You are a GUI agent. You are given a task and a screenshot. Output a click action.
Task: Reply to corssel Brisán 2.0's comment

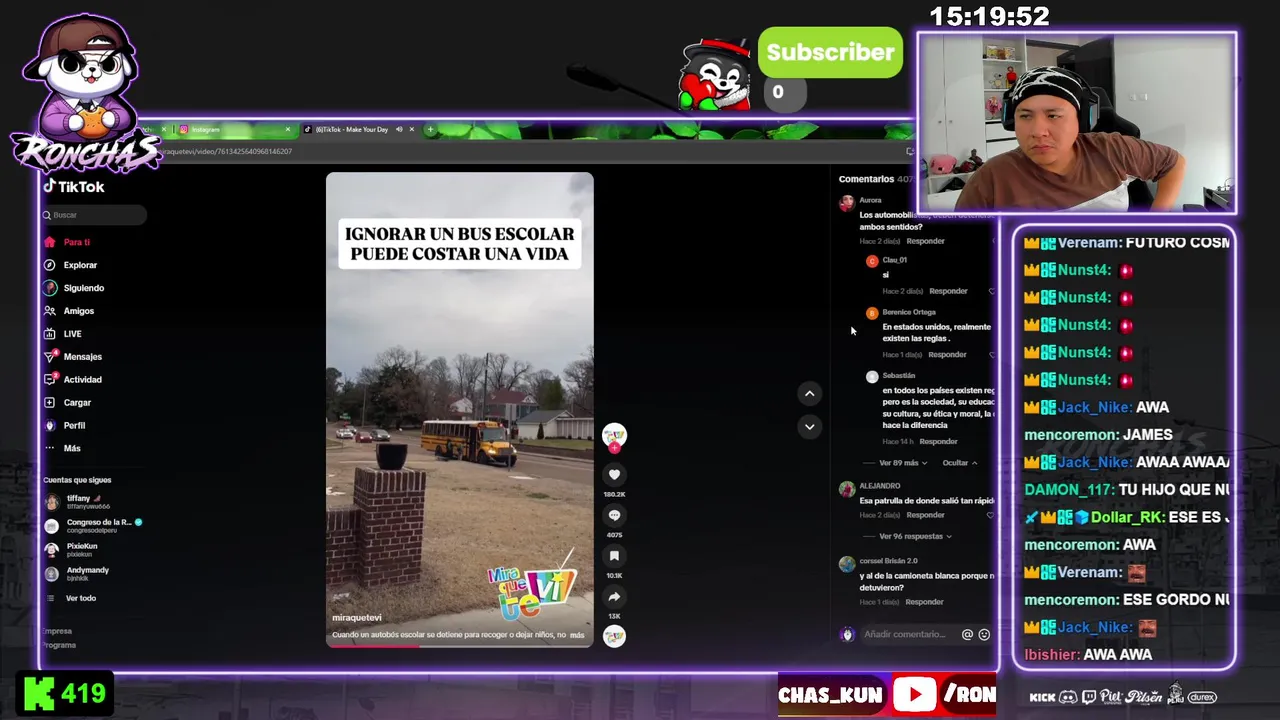coord(924,602)
